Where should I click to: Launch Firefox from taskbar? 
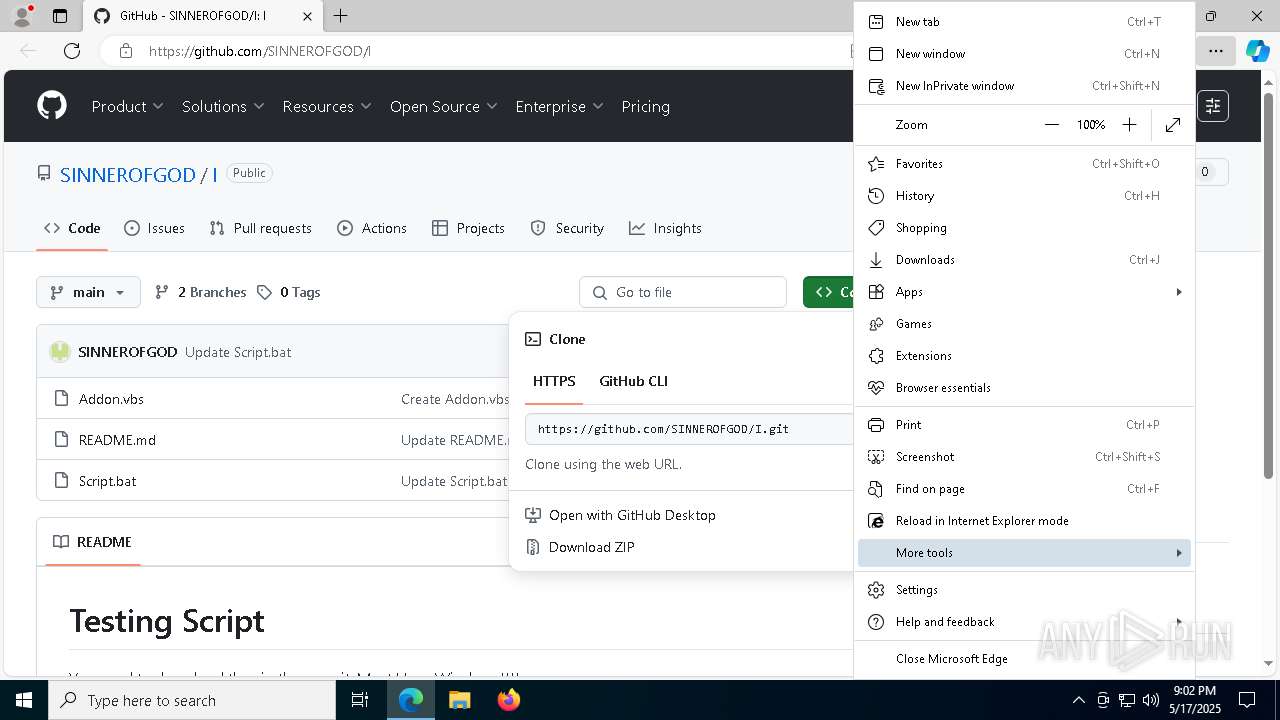click(509, 700)
